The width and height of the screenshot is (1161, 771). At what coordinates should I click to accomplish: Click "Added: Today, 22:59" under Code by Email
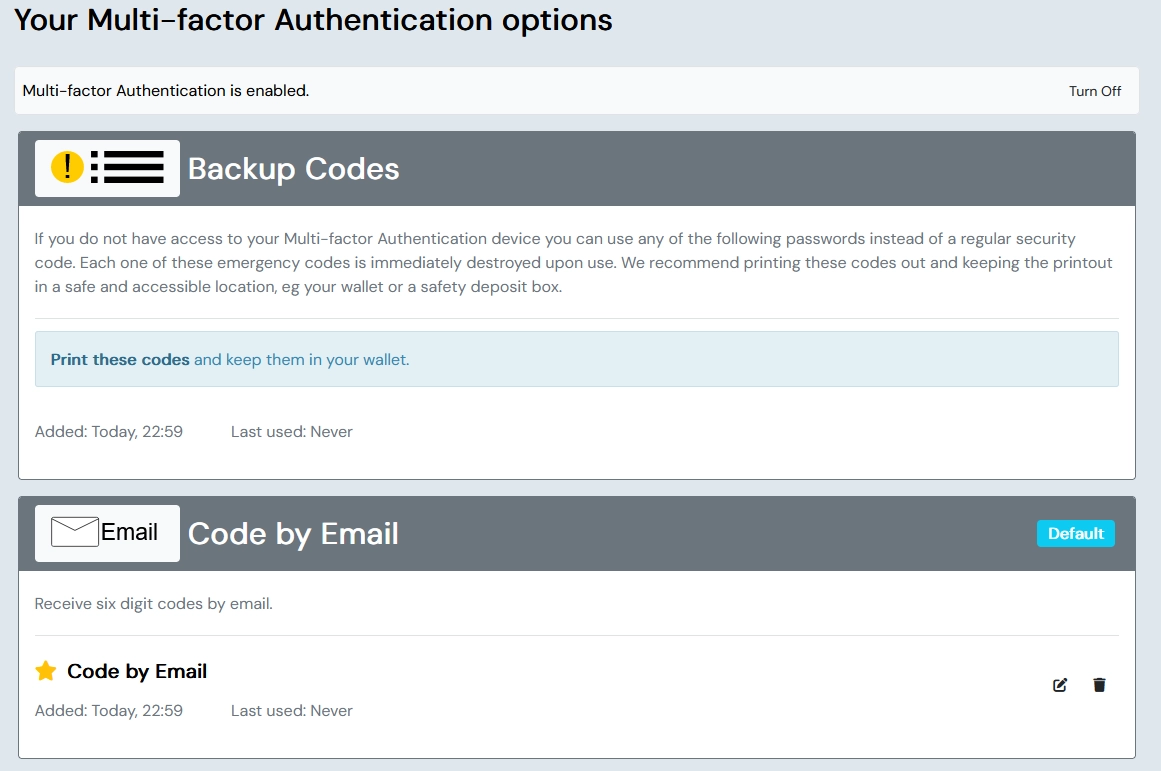[108, 711]
